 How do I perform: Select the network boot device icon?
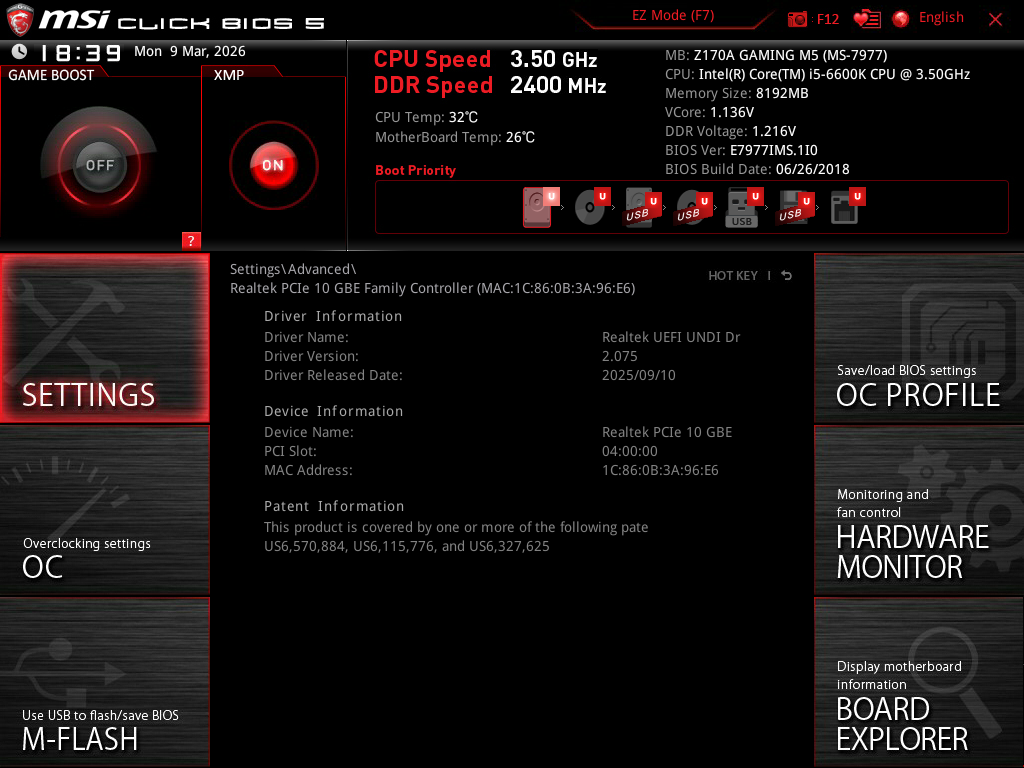tap(847, 207)
